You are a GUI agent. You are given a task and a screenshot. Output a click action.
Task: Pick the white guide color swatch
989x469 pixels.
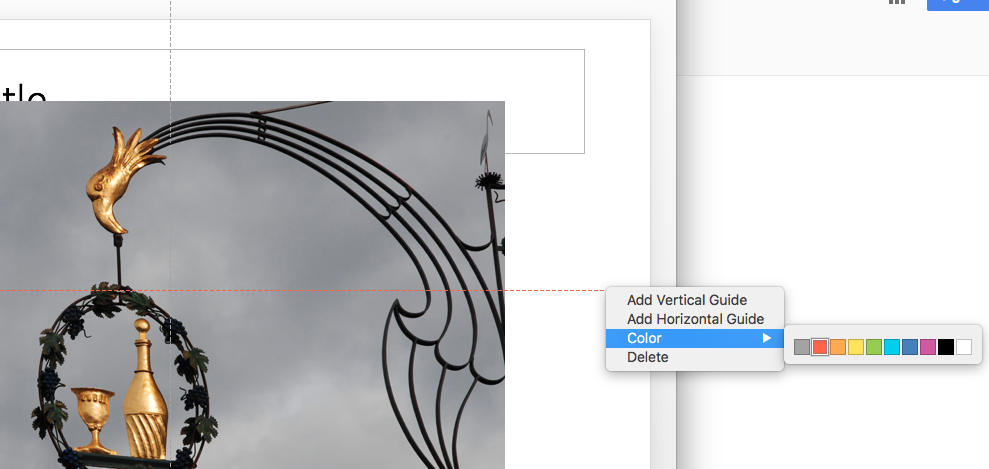click(x=964, y=347)
